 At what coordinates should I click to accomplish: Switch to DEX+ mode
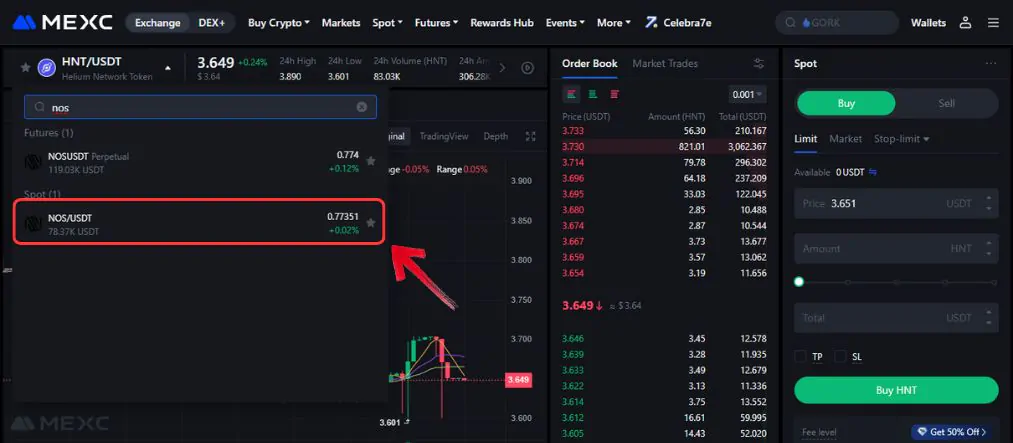click(212, 23)
